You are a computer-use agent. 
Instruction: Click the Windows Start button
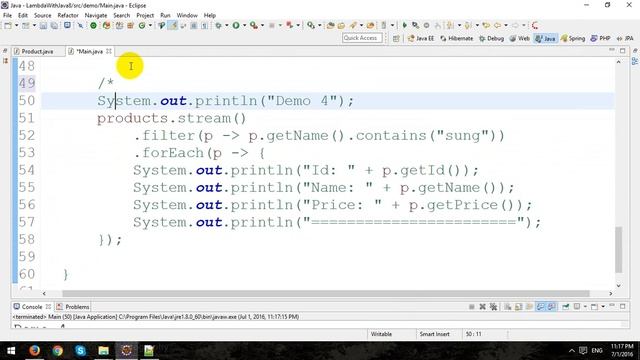(x=11, y=350)
